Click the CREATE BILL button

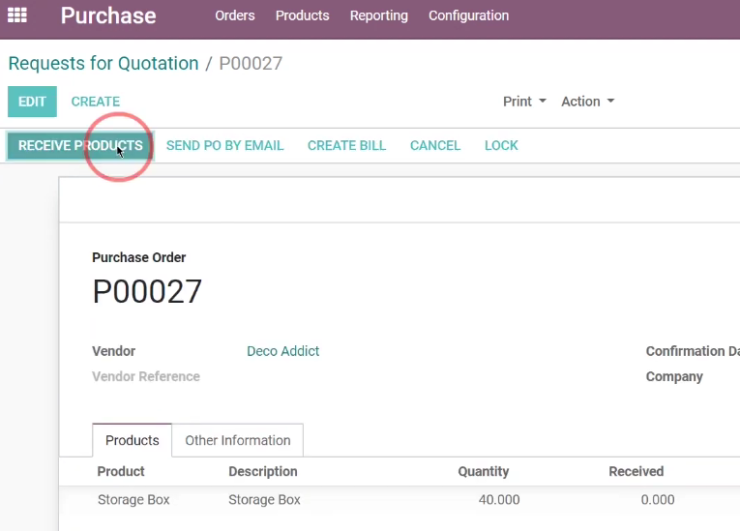tap(346, 145)
